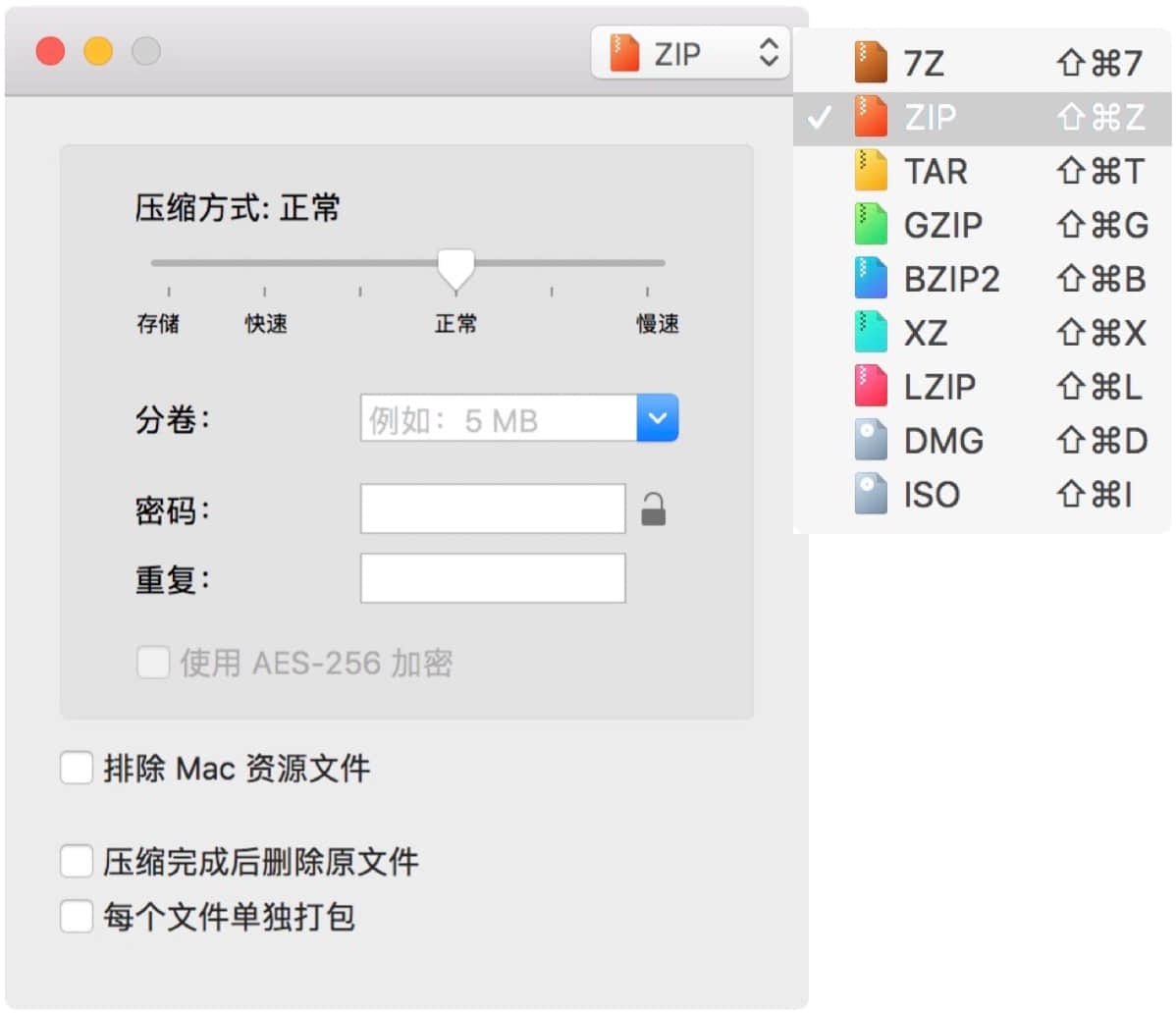Open the ZIP format popup selector

click(x=690, y=53)
